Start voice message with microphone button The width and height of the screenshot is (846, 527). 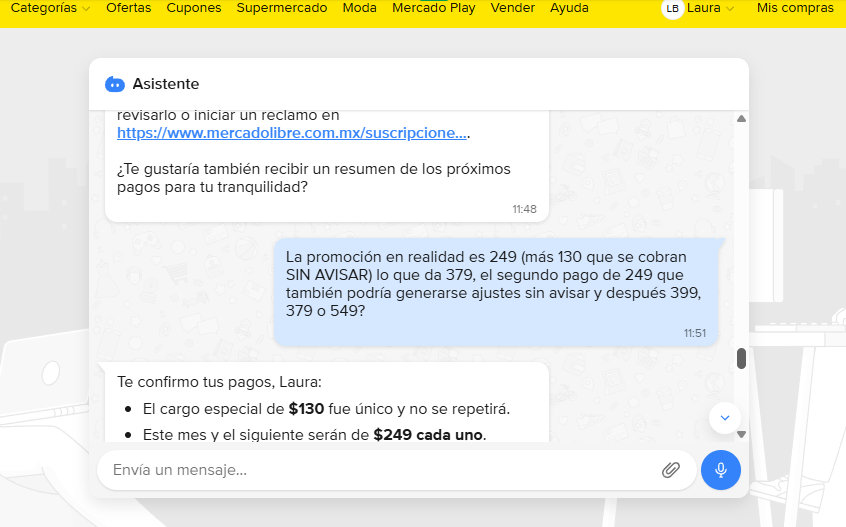pos(721,470)
